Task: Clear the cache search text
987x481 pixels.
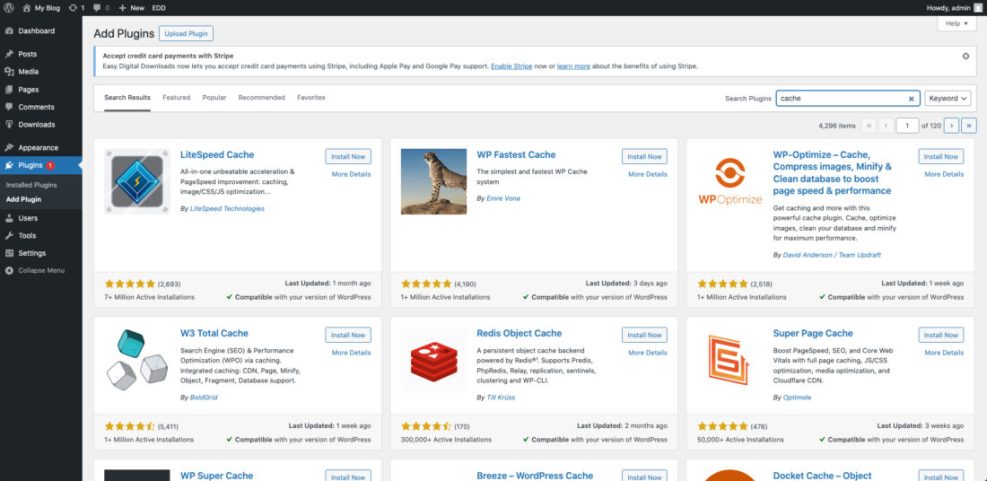Action: pyautogui.click(x=911, y=99)
